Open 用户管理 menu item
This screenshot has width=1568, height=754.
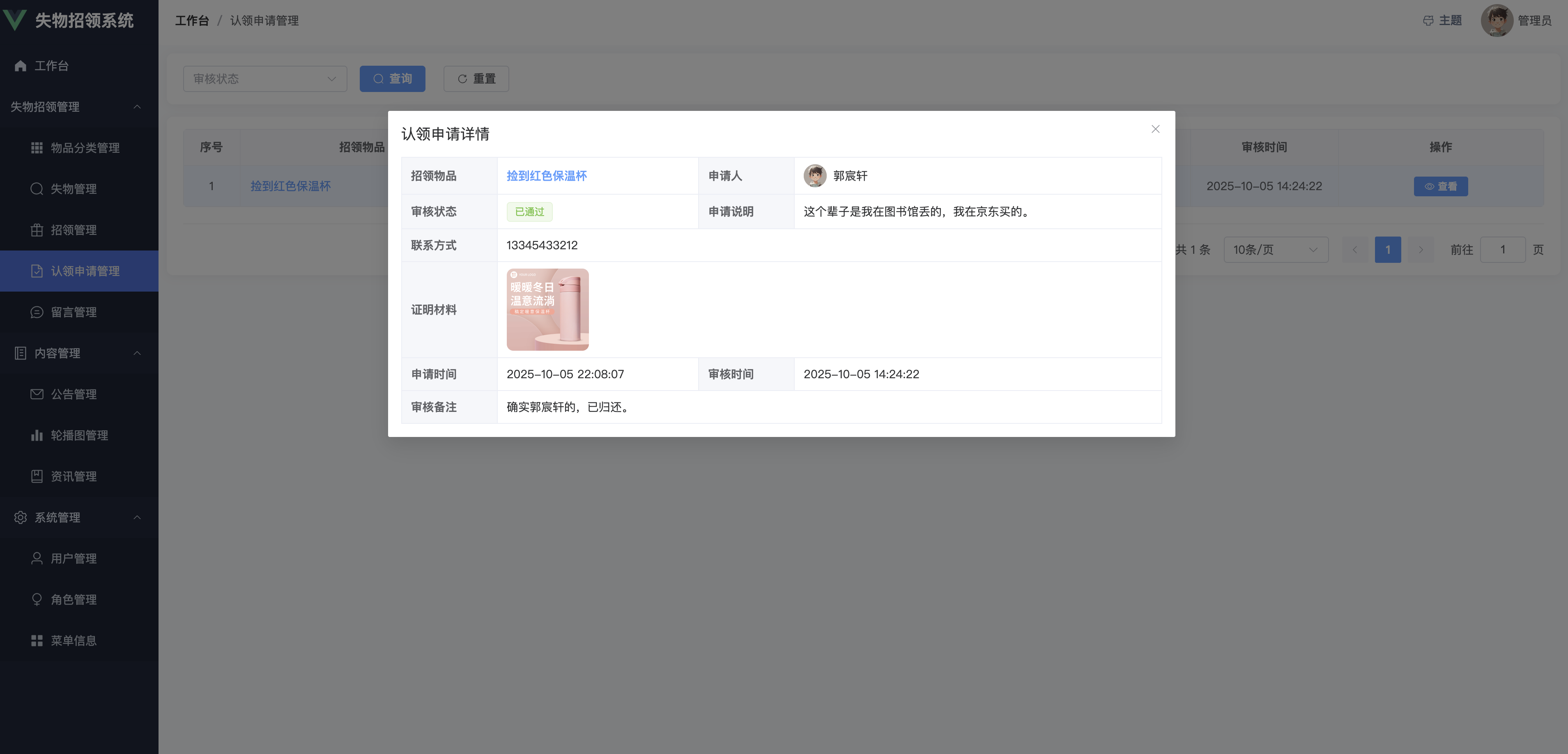[73, 558]
